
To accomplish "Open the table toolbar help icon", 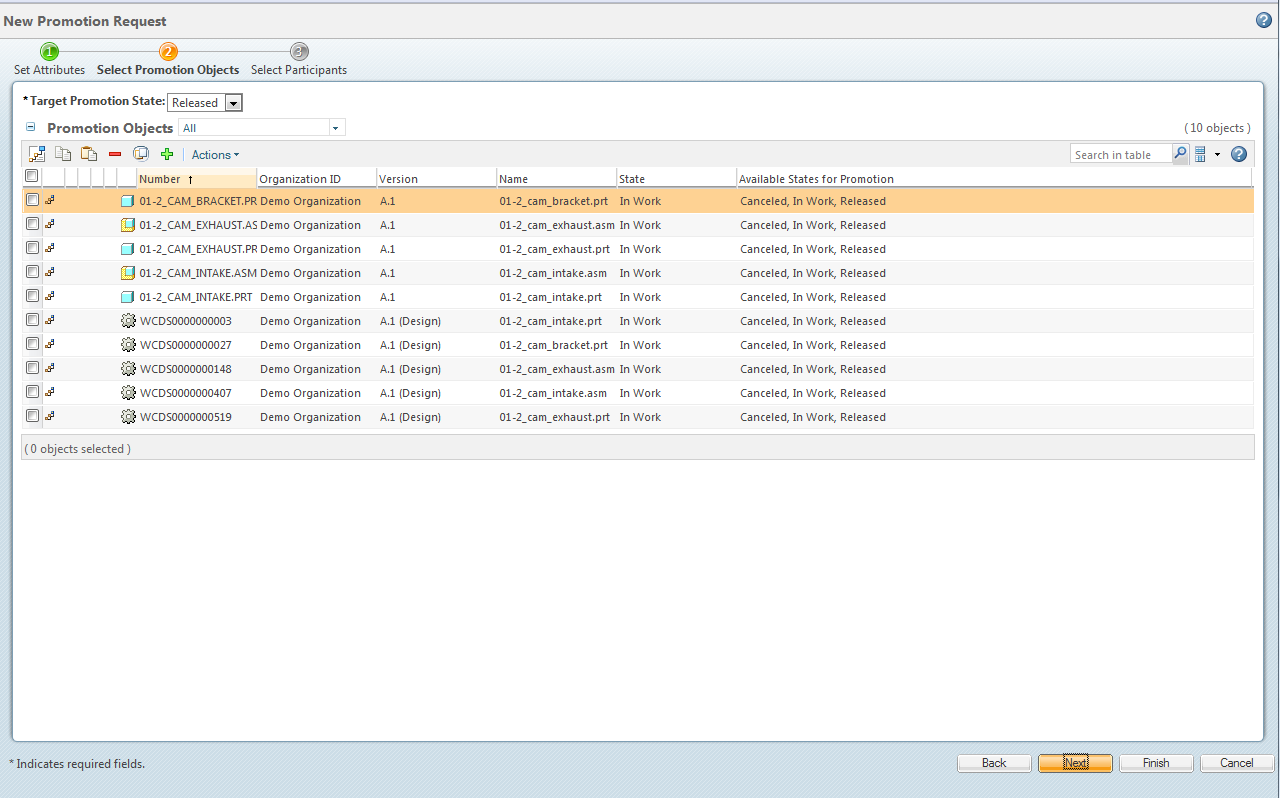I will pos(1239,154).
